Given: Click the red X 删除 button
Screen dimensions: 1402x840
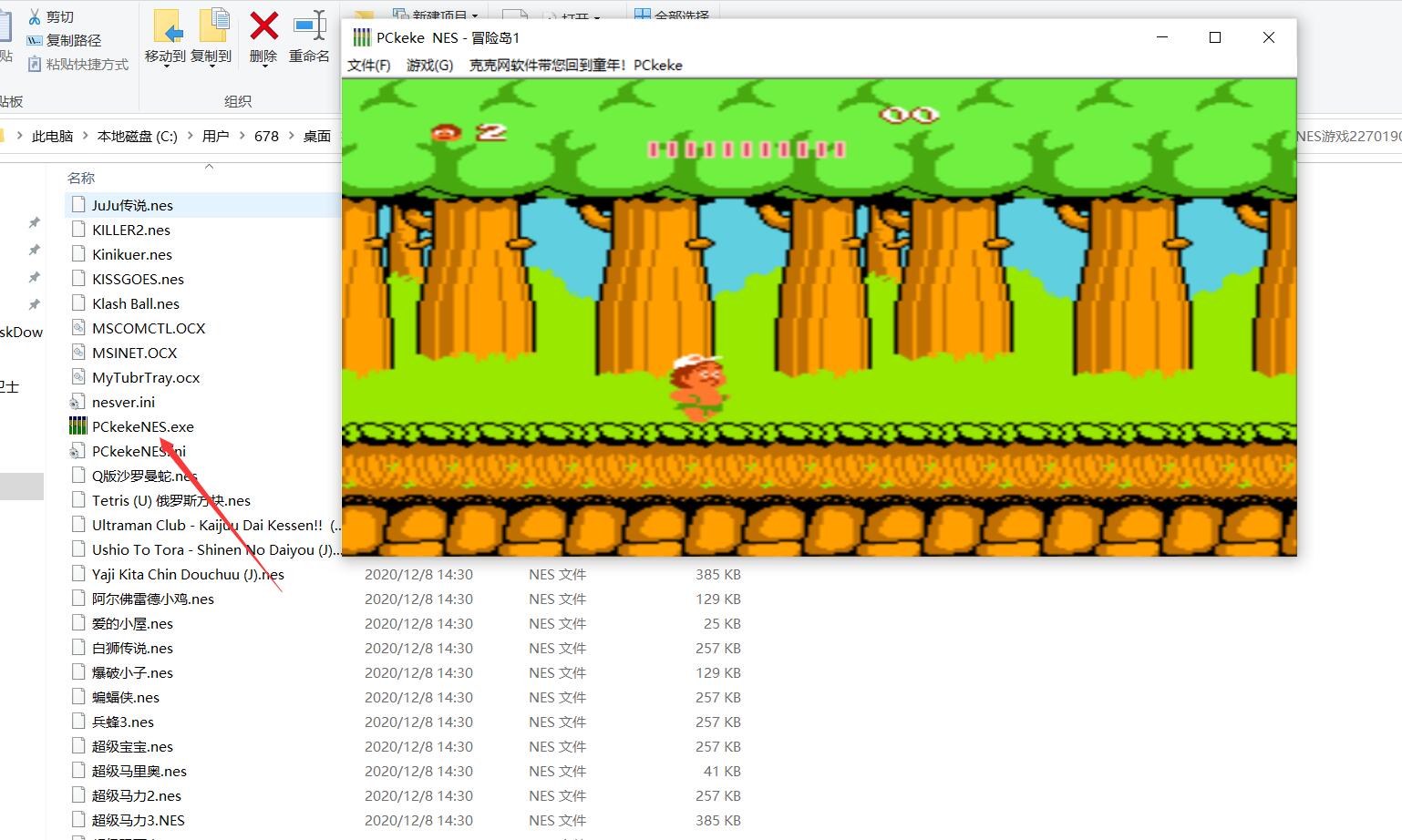Looking at the screenshot, I should tap(263, 37).
